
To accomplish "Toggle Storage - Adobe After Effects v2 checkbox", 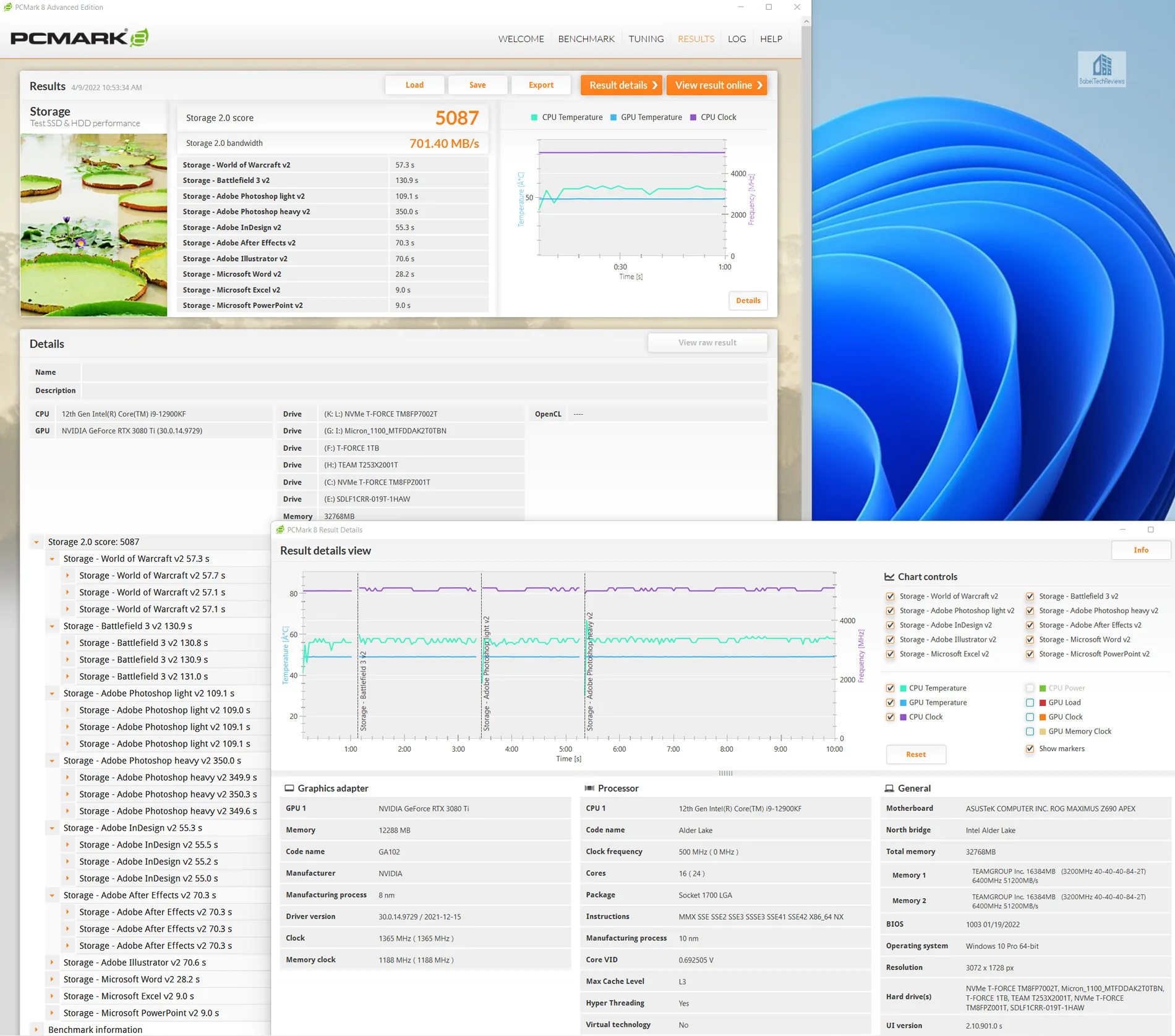I will [1030, 625].
